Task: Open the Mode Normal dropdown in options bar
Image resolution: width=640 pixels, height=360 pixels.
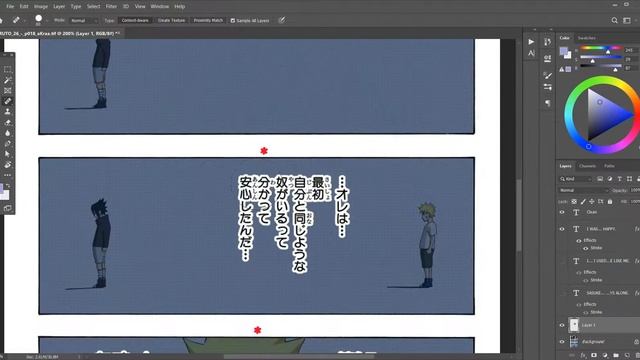Action: [84, 20]
